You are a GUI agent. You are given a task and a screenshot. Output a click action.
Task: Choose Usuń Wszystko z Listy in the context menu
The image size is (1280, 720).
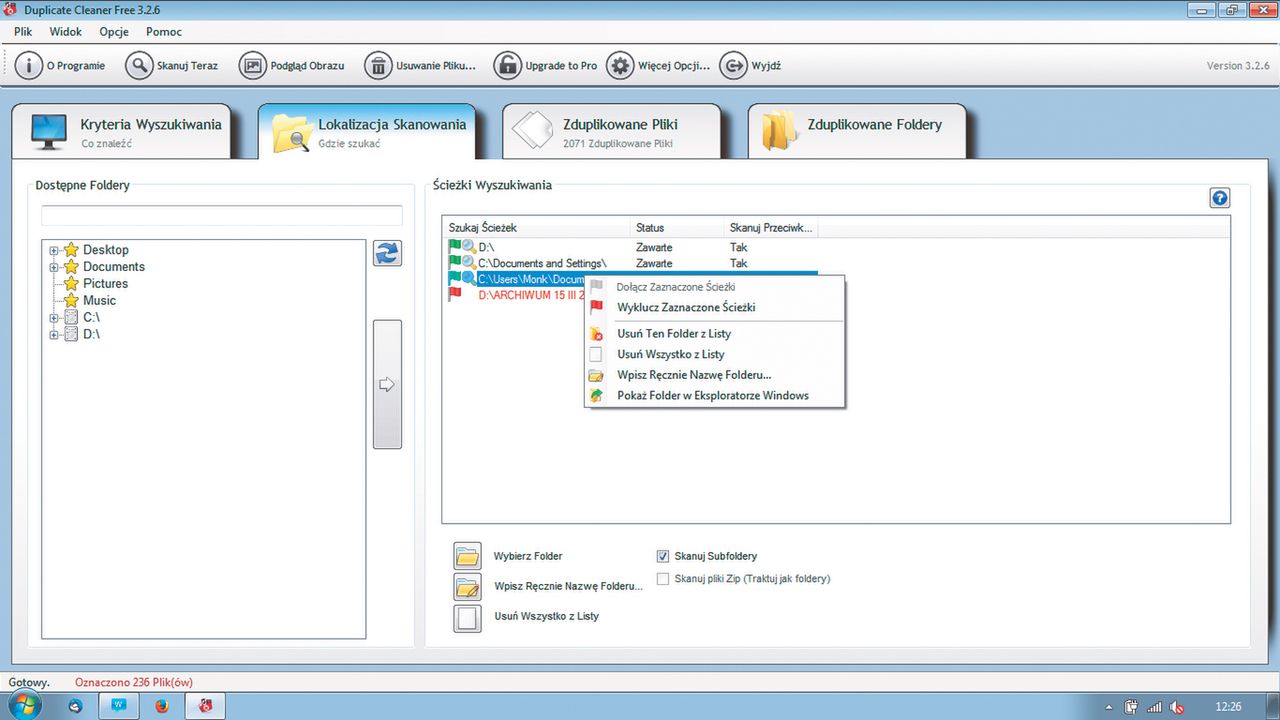pyautogui.click(x=715, y=354)
